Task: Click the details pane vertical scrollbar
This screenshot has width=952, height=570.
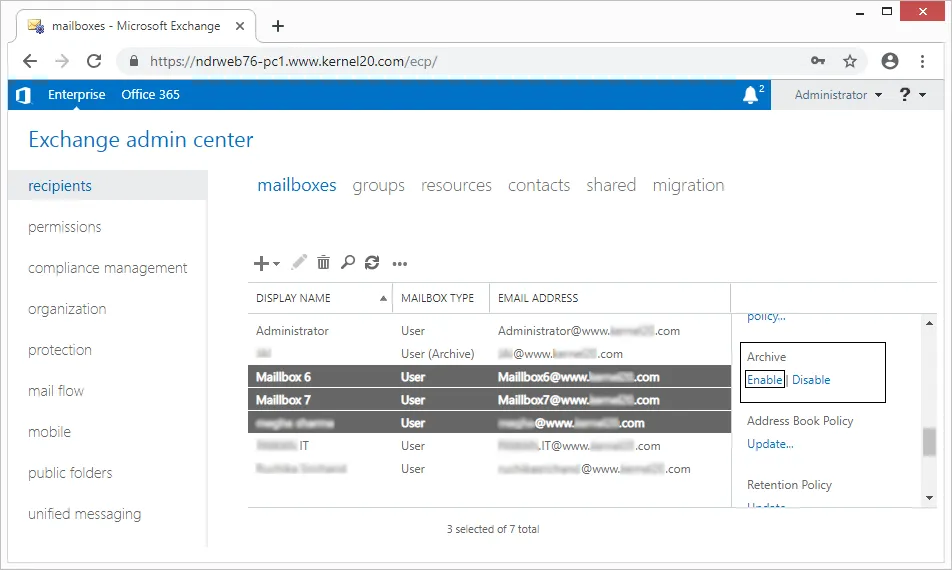Action: (x=929, y=441)
